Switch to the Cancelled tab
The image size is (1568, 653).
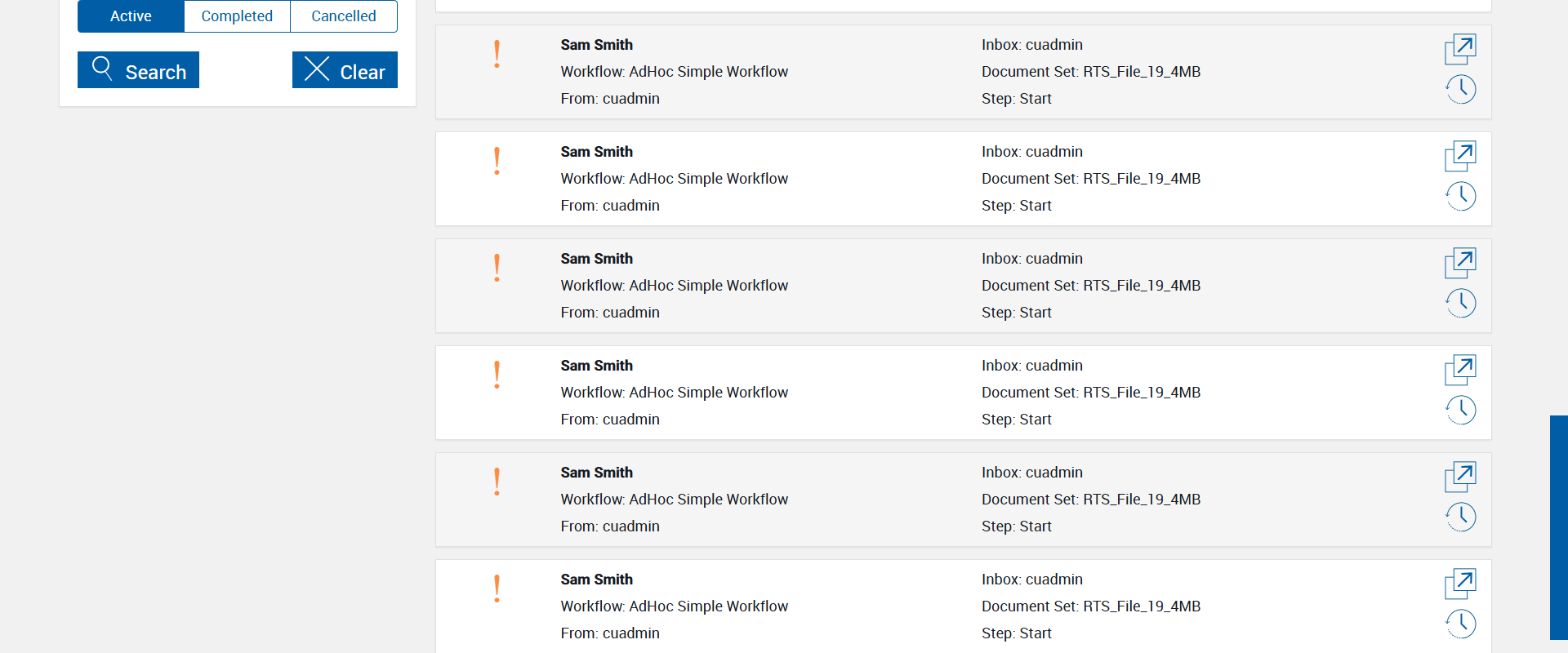pos(344,16)
